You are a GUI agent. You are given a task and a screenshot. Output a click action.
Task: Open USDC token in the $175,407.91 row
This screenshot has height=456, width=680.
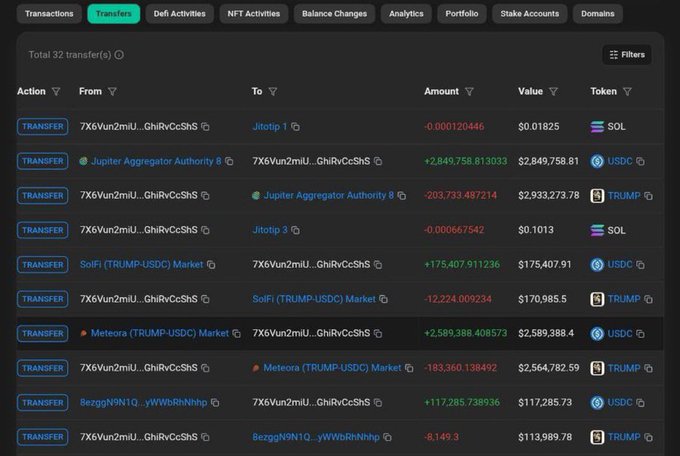click(x=620, y=265)
